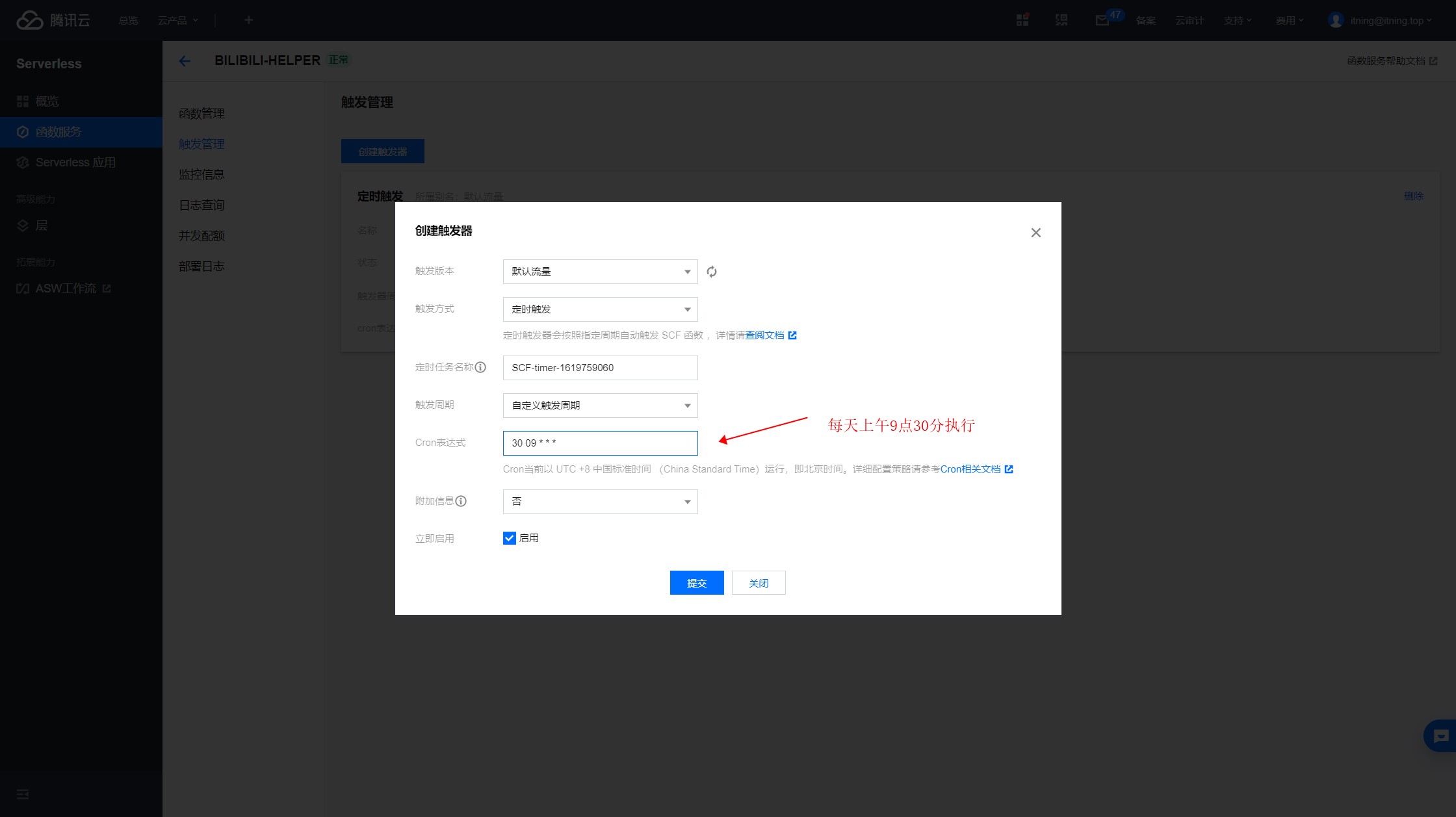This screenshot has height=817, width=1456.
Task: Open the Cron相关文档 link
Action: pos(970,469)
